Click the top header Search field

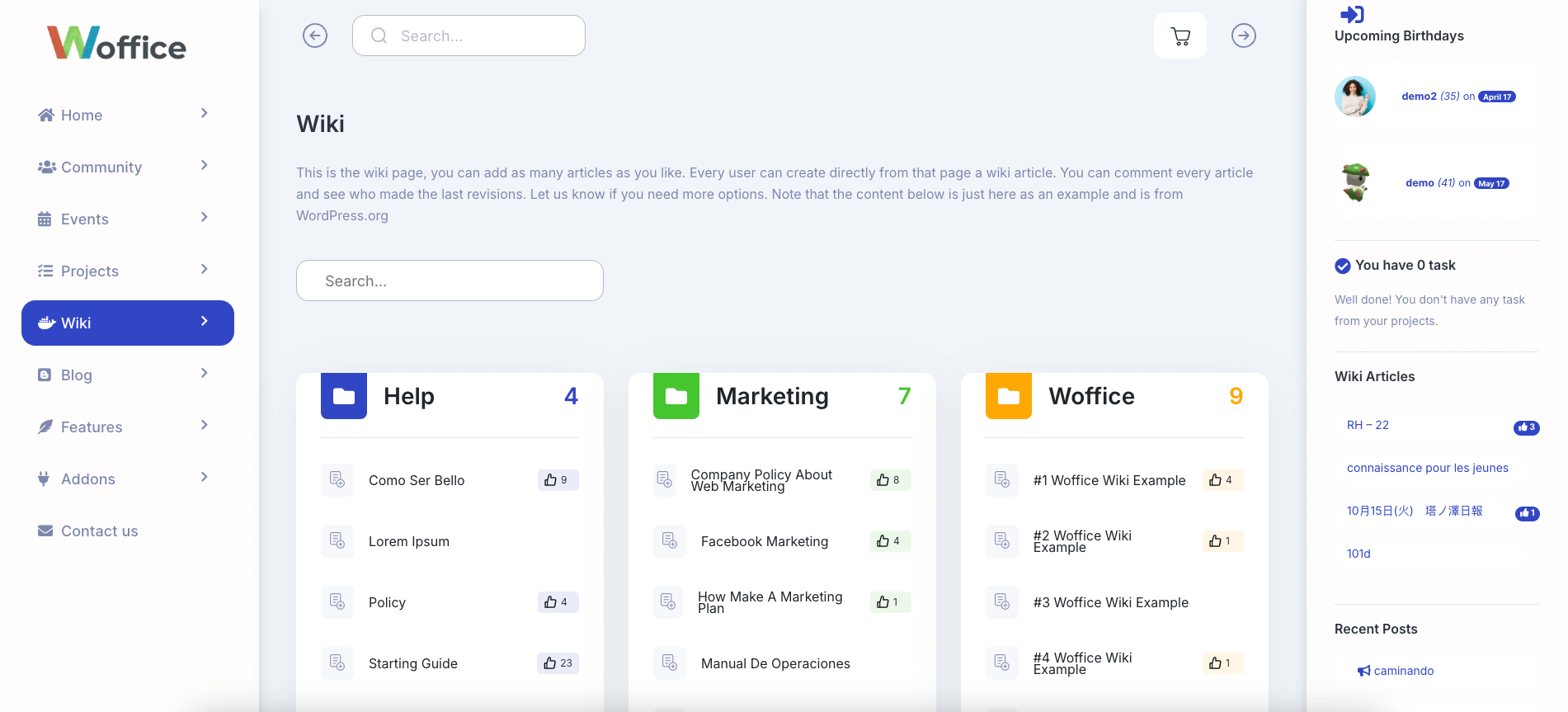click(x=469, y=35)
